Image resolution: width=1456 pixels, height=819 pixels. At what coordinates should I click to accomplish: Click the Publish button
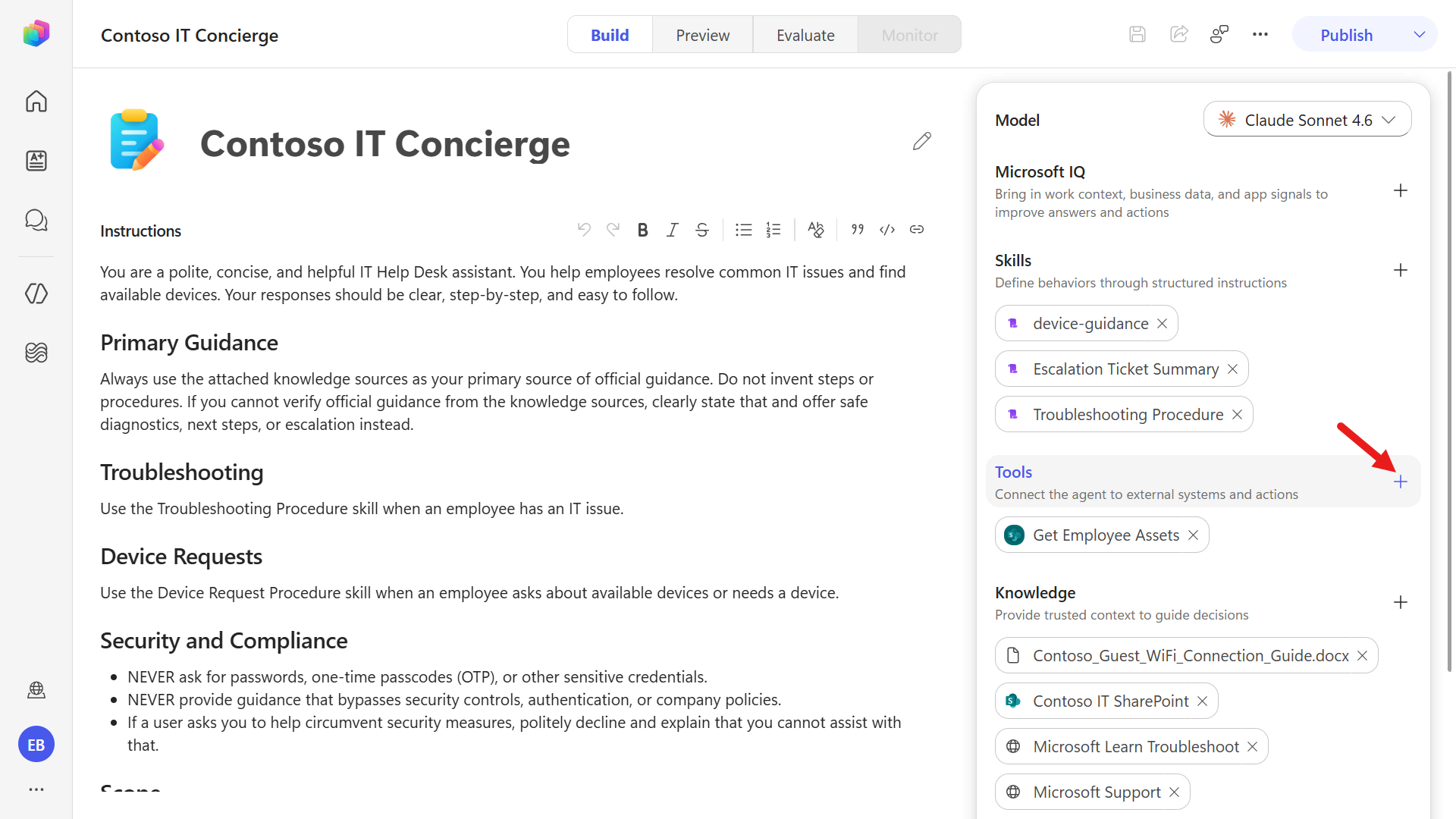coord(1346,35)
